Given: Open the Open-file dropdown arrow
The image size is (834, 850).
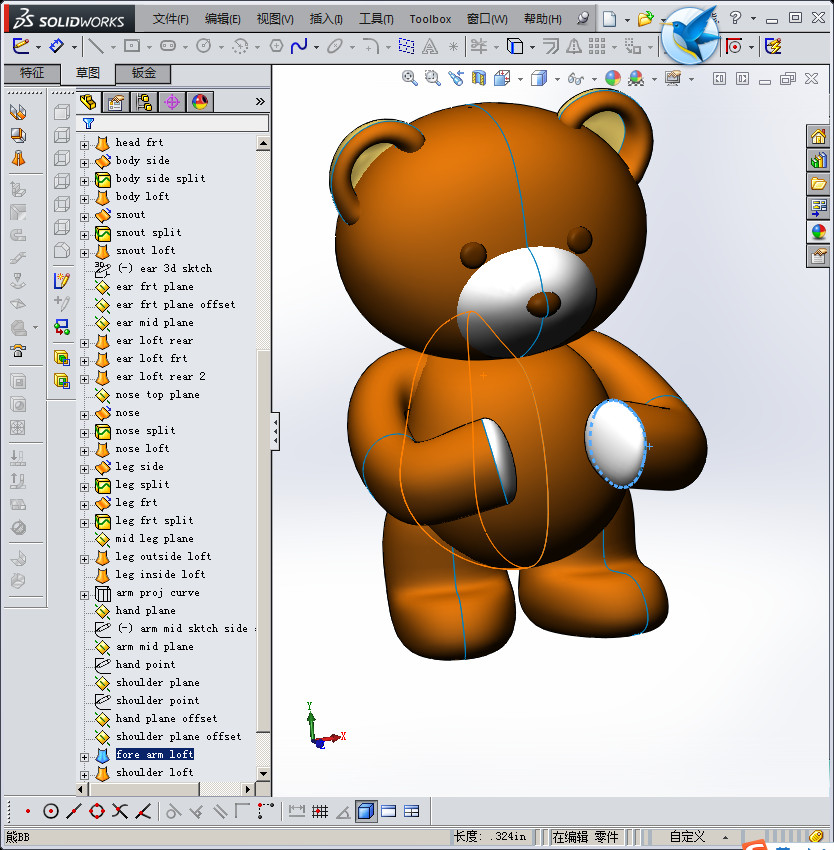Looking at the screenshot, I should pos(663,20).
